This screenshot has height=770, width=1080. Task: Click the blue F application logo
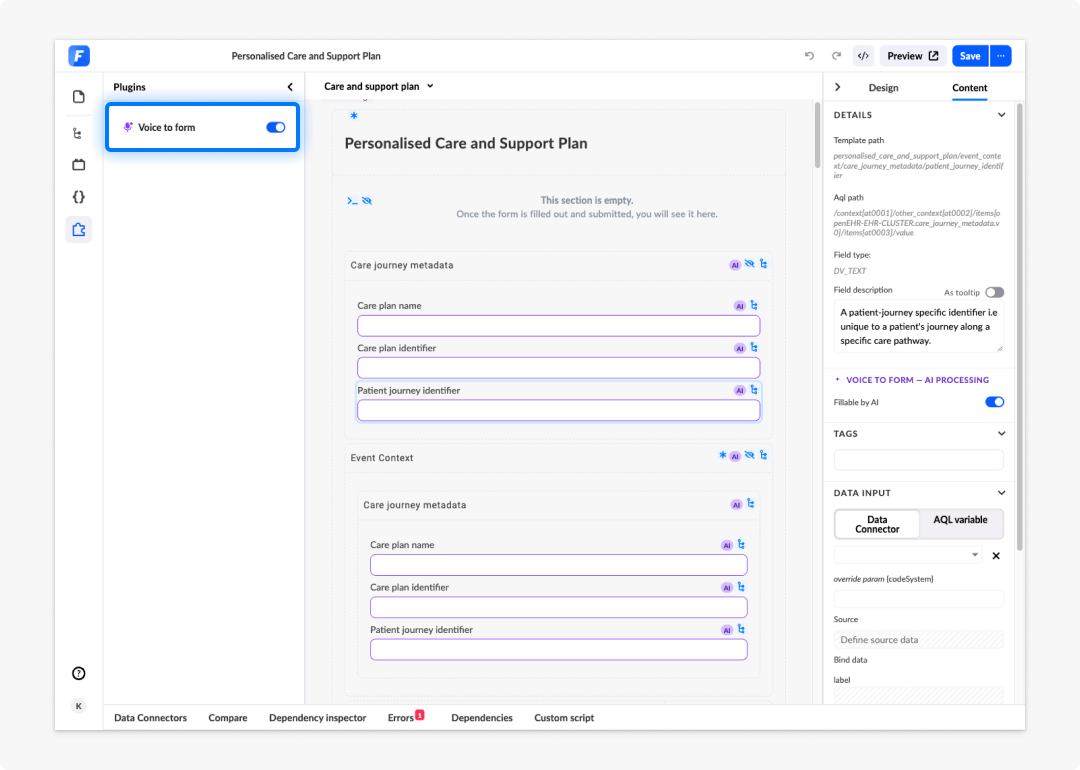[79, 56]
